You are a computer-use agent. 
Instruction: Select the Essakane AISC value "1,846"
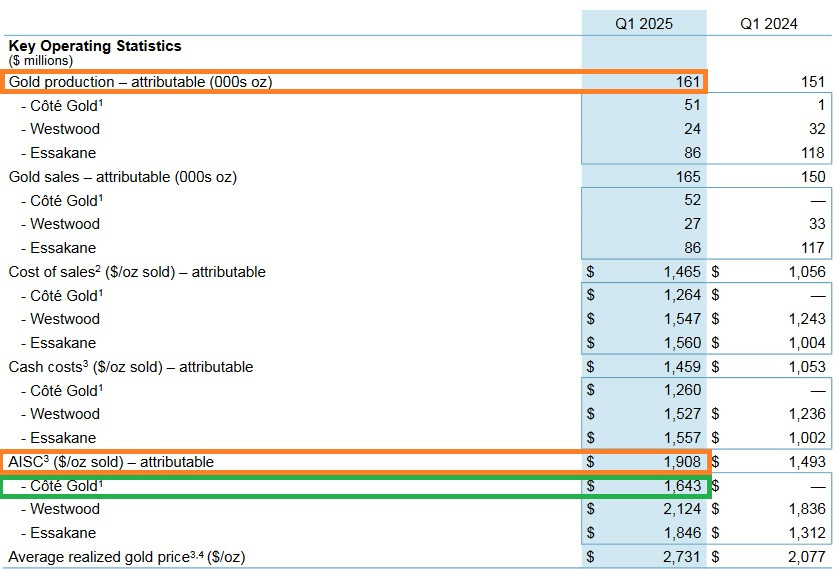[682, 533]
